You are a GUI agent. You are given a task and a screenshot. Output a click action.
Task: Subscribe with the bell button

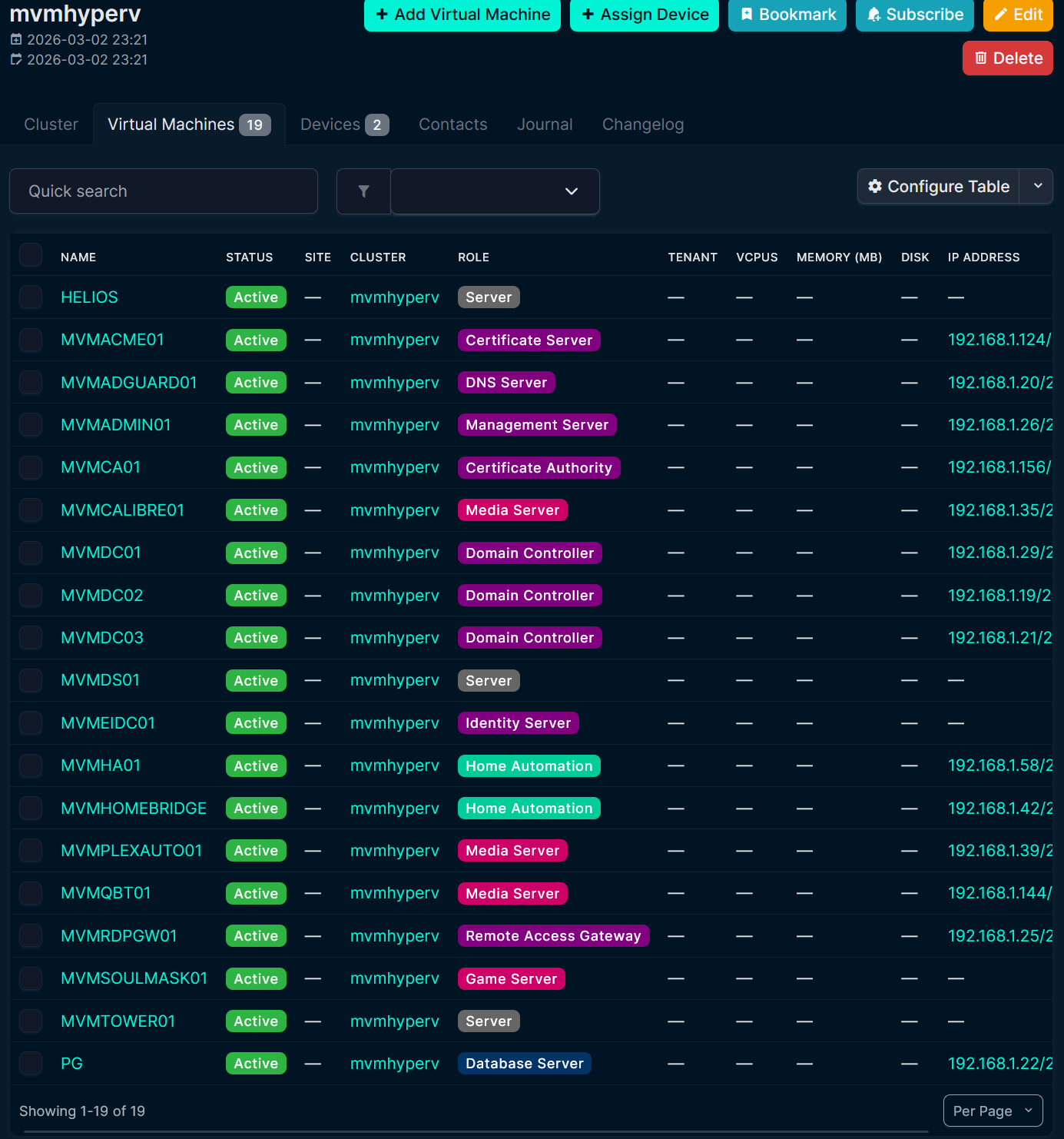[x=914, y=15]
